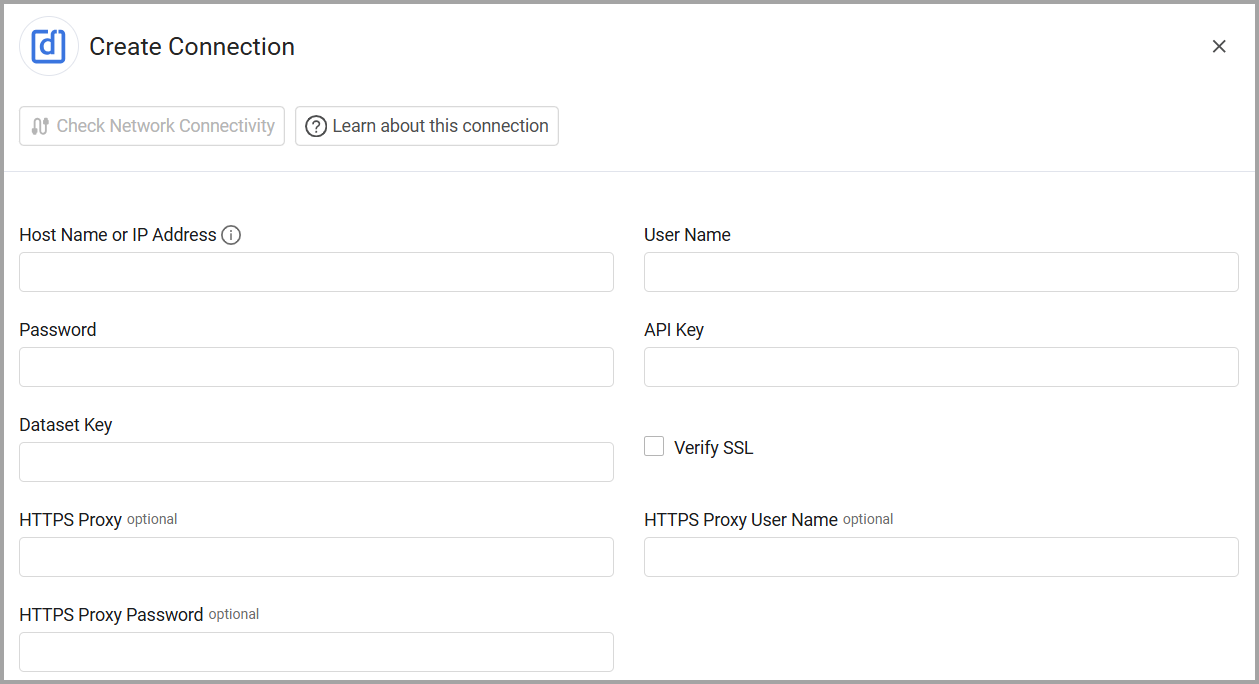Click the Verify SSL label text
Viewport: 1259px width, 684px height.
715,447
